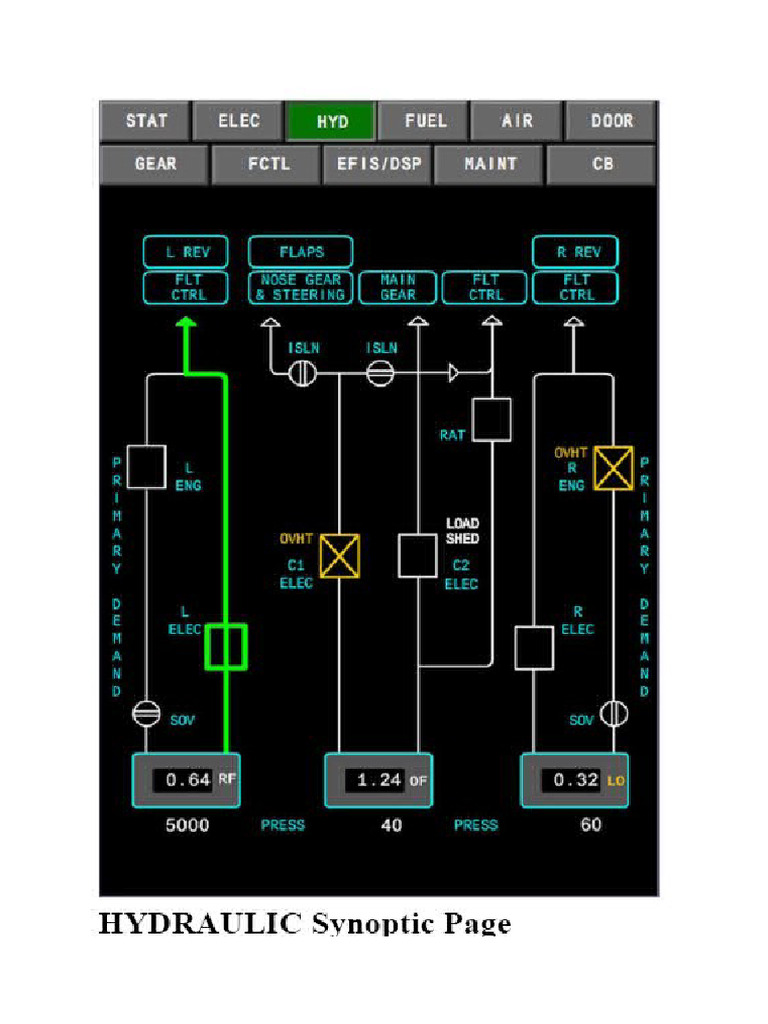768x1024 pixels.
Task: Click the right pressure value 60
Action: 590,825
